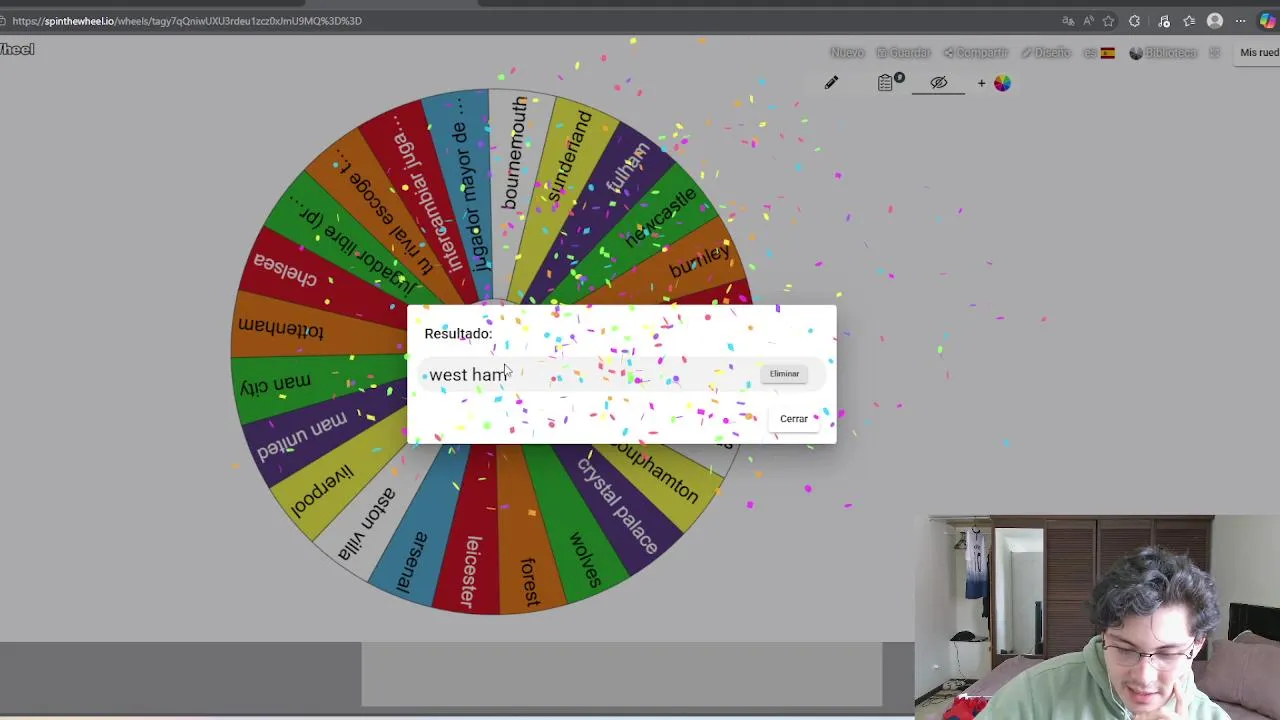Click the west ham result text
This screenshot has height=720, width=1280.
point(468,375)
